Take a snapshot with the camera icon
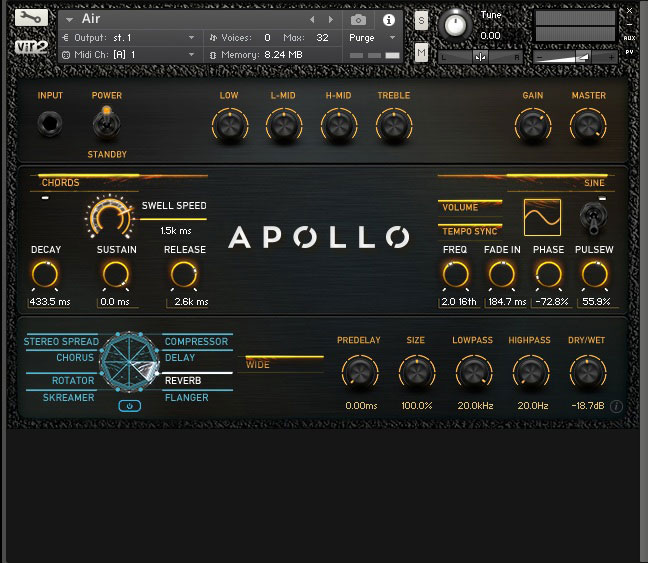 [x=358, y=19]
